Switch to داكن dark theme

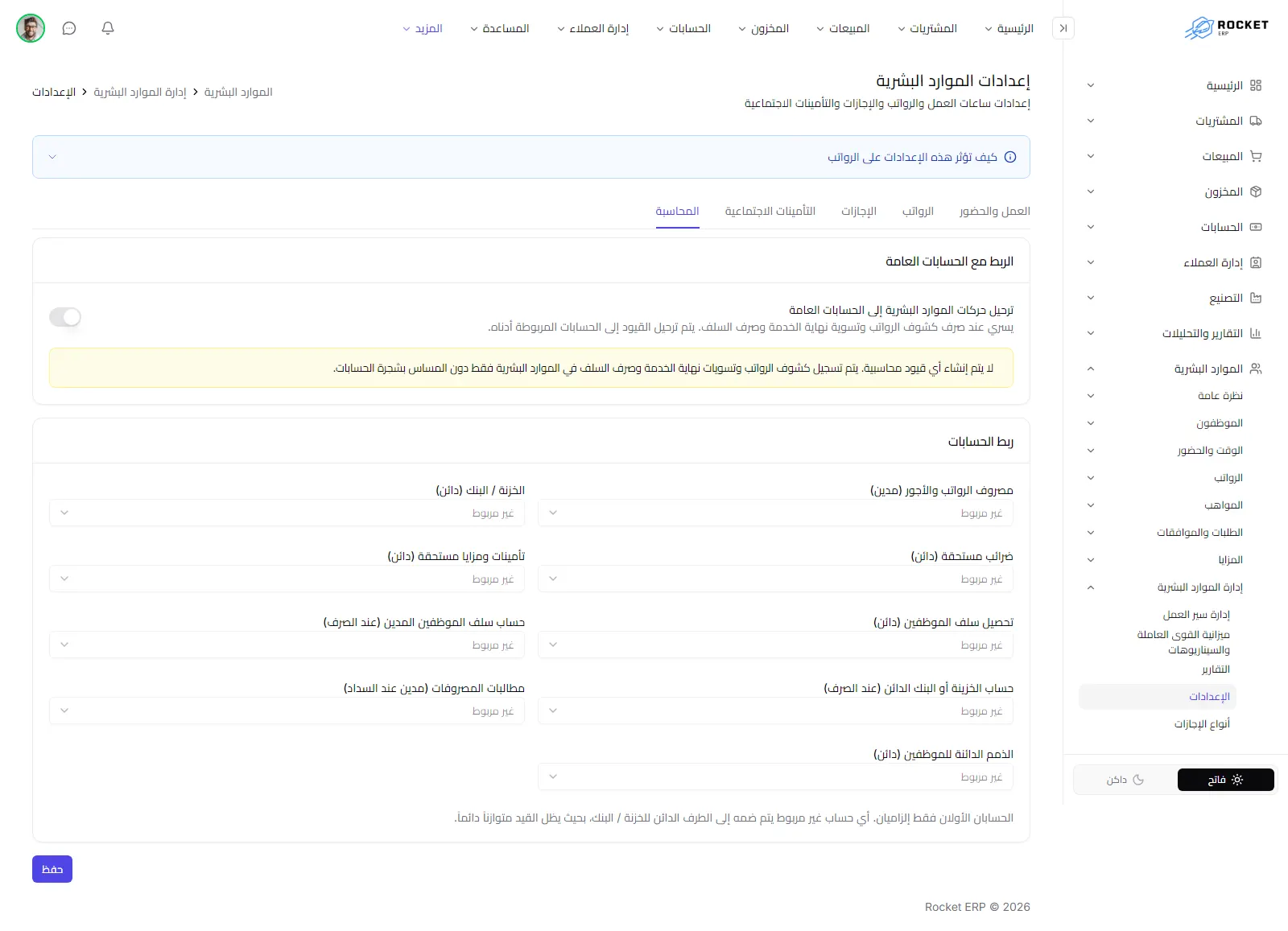(x=1125, y=780)
